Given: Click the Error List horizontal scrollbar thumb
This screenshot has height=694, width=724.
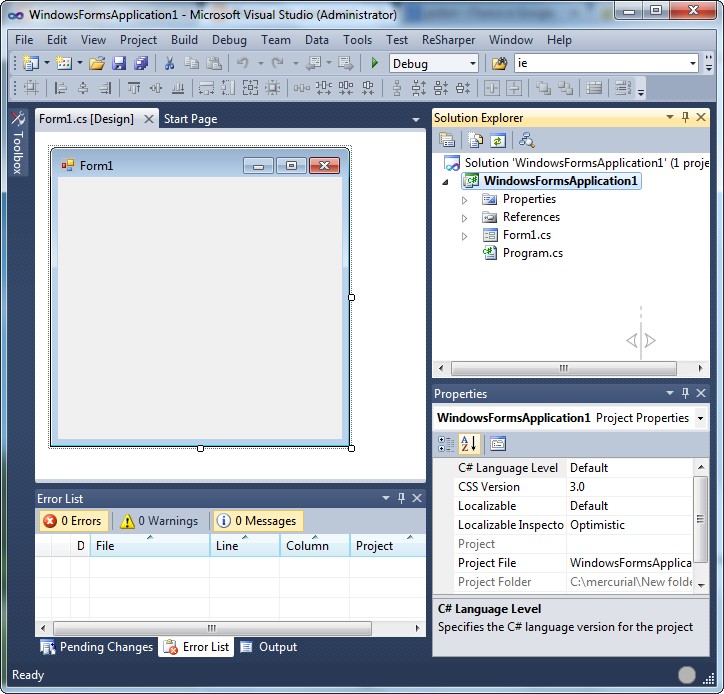Looking at the screenshot, I should [212, 628].
